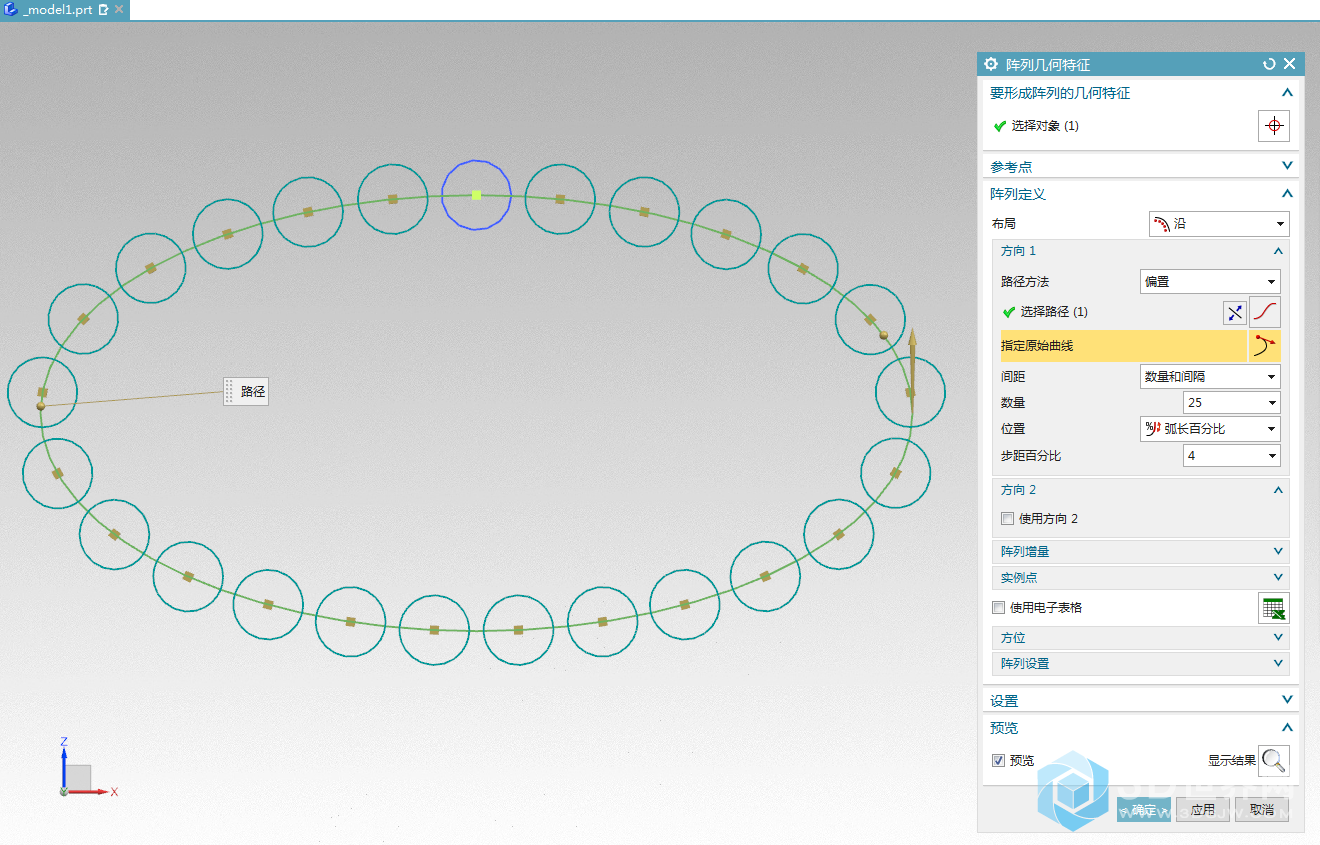Enable 使用电子表格 checkbox
This screenshot has height=845, width=1320.
coord(998,607)
